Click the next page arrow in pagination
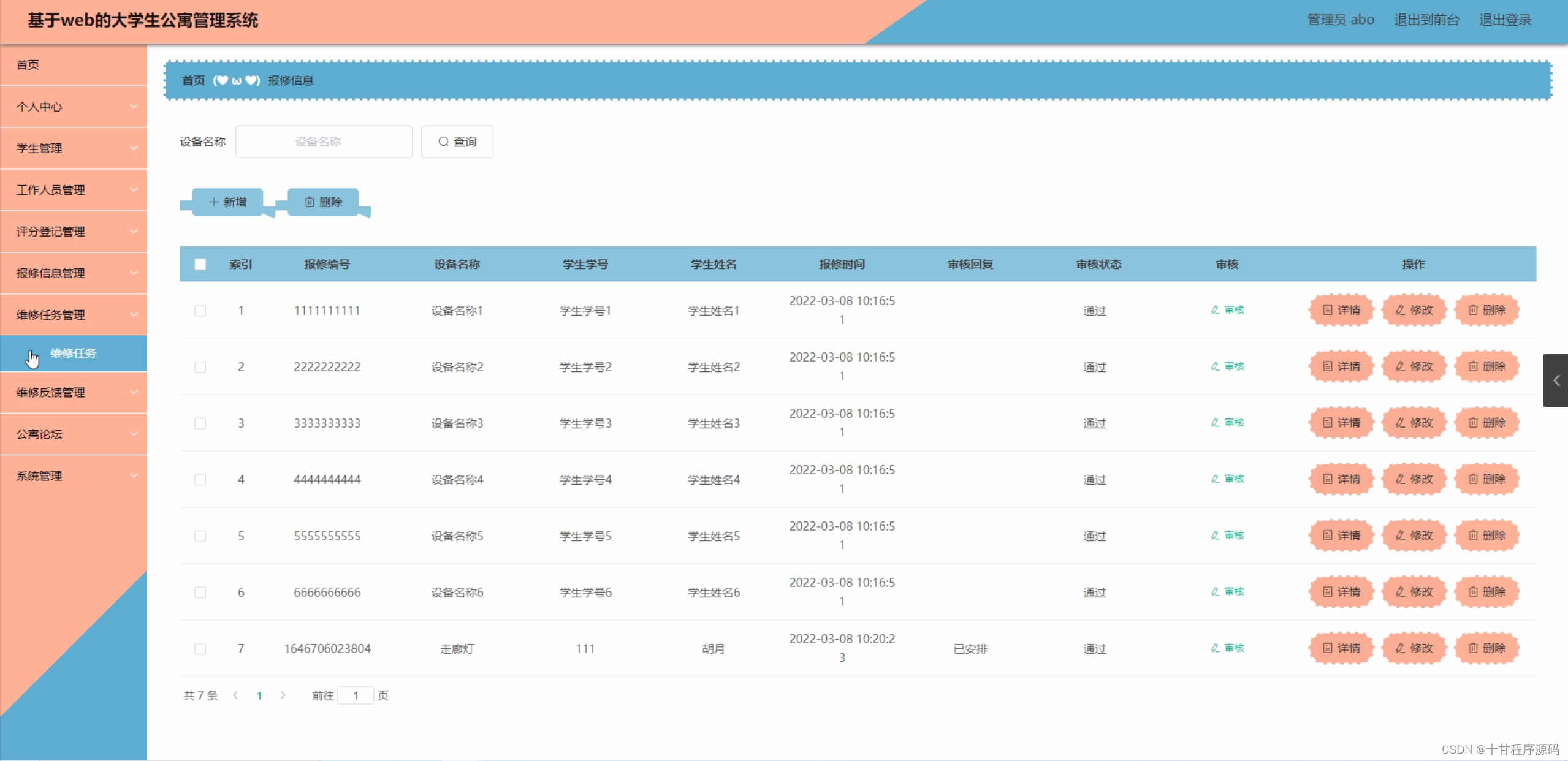This screenshot has height=761, width=1568. click(283, 695)
